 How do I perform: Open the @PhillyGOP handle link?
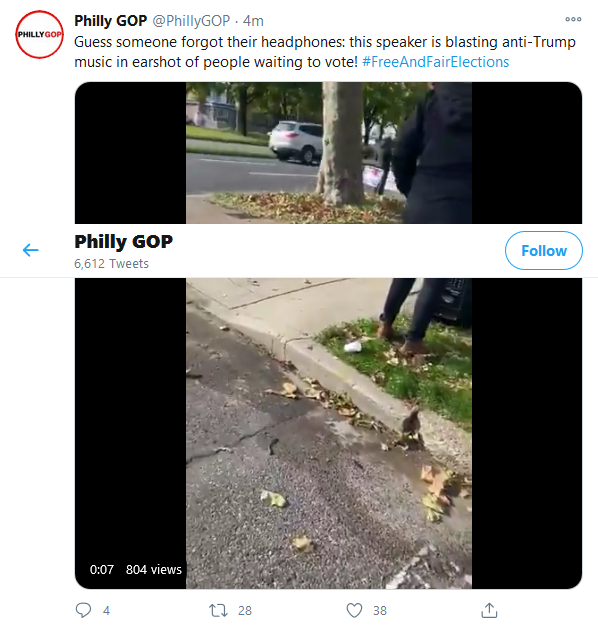click(x=191, y=20)
